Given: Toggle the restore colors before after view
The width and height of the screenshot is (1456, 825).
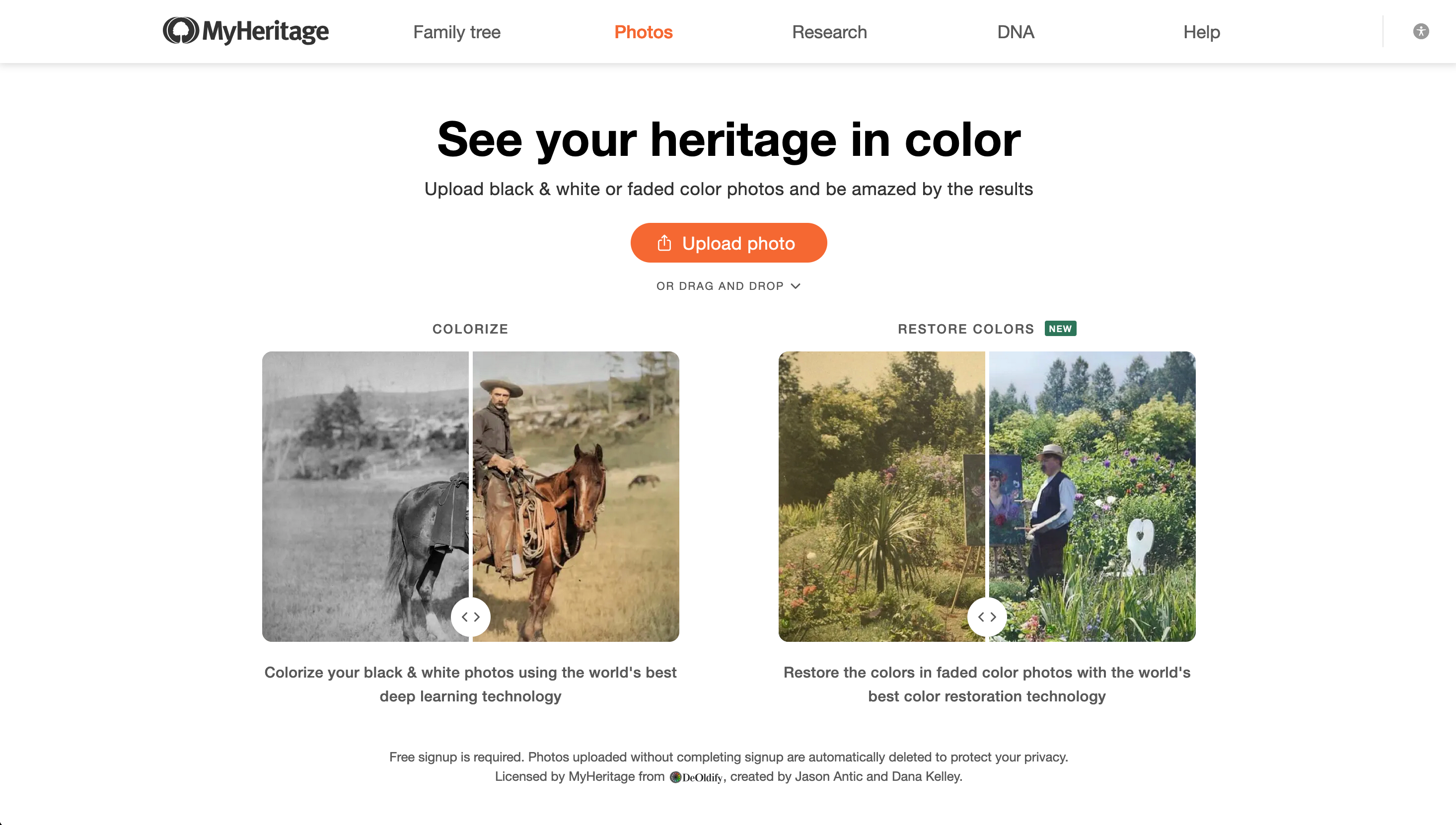Looking at the screenshot, I should tap(987, 616).
